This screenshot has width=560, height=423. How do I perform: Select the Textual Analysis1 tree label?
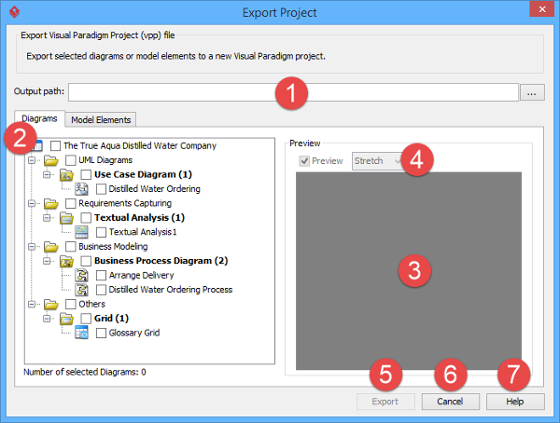click(143, 232)
